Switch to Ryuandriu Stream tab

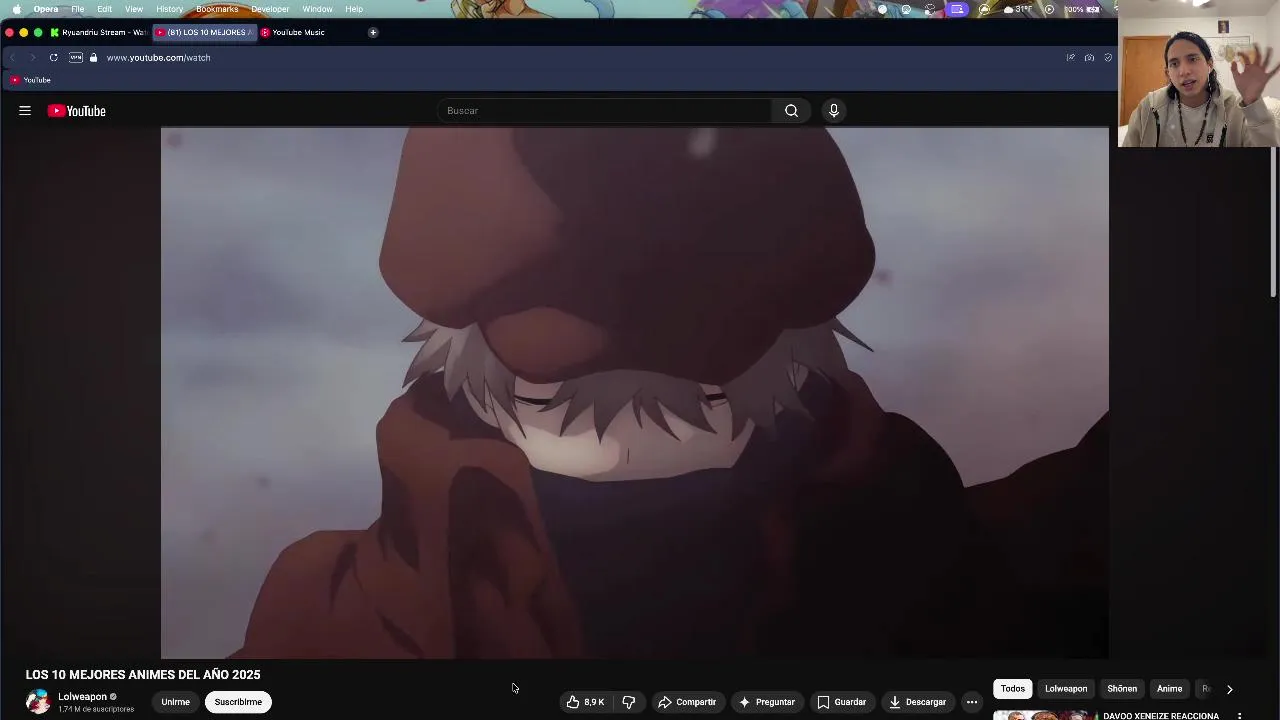pos(98,32)
